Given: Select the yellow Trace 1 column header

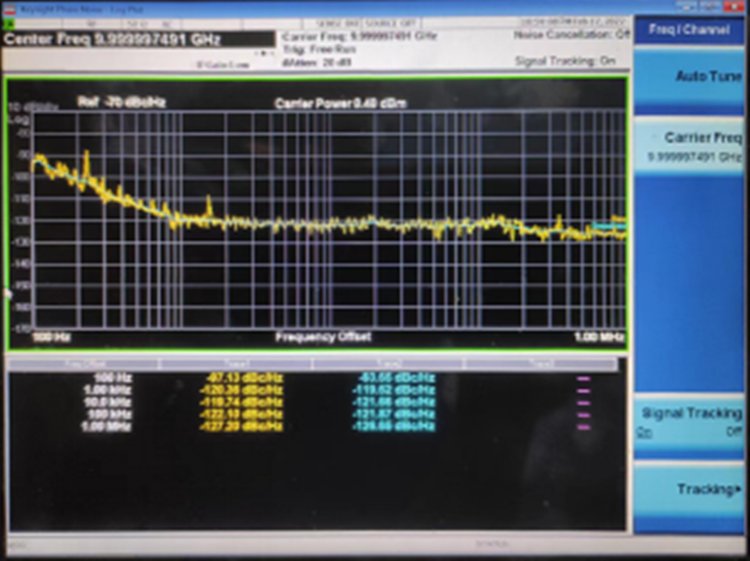Looking at the screenshot, I should 235,364.
